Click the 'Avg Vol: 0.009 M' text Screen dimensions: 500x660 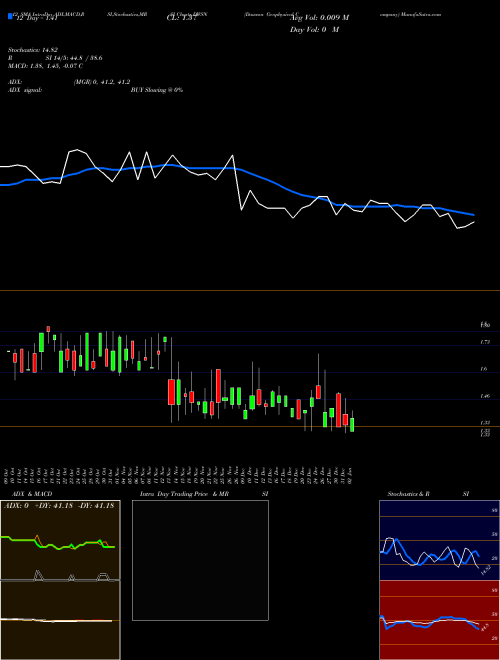(x=319, y=18)
